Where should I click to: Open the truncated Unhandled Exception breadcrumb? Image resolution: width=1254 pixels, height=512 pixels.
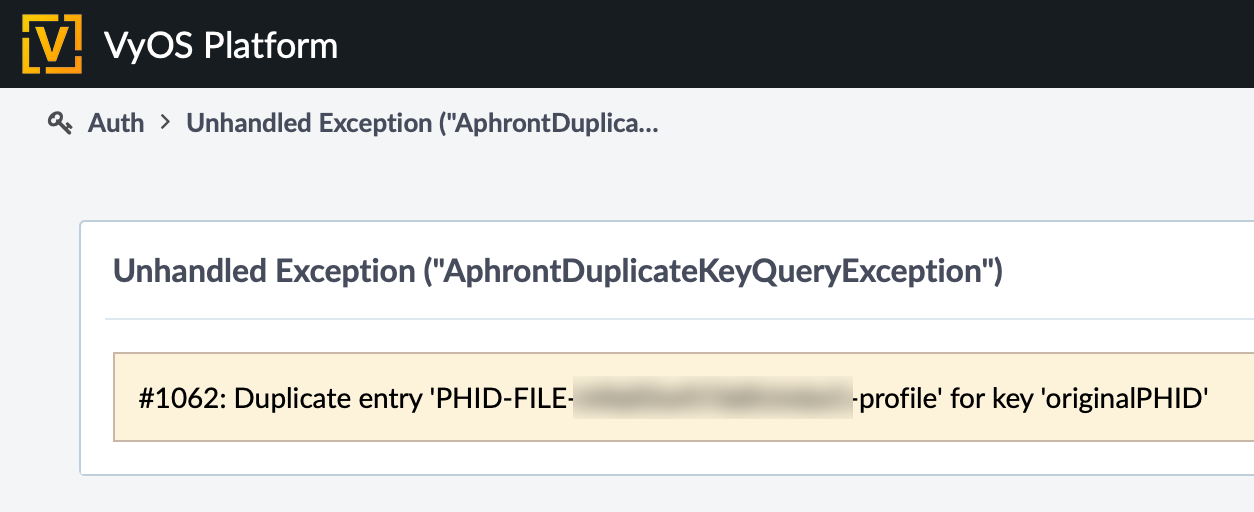[422, 123]
